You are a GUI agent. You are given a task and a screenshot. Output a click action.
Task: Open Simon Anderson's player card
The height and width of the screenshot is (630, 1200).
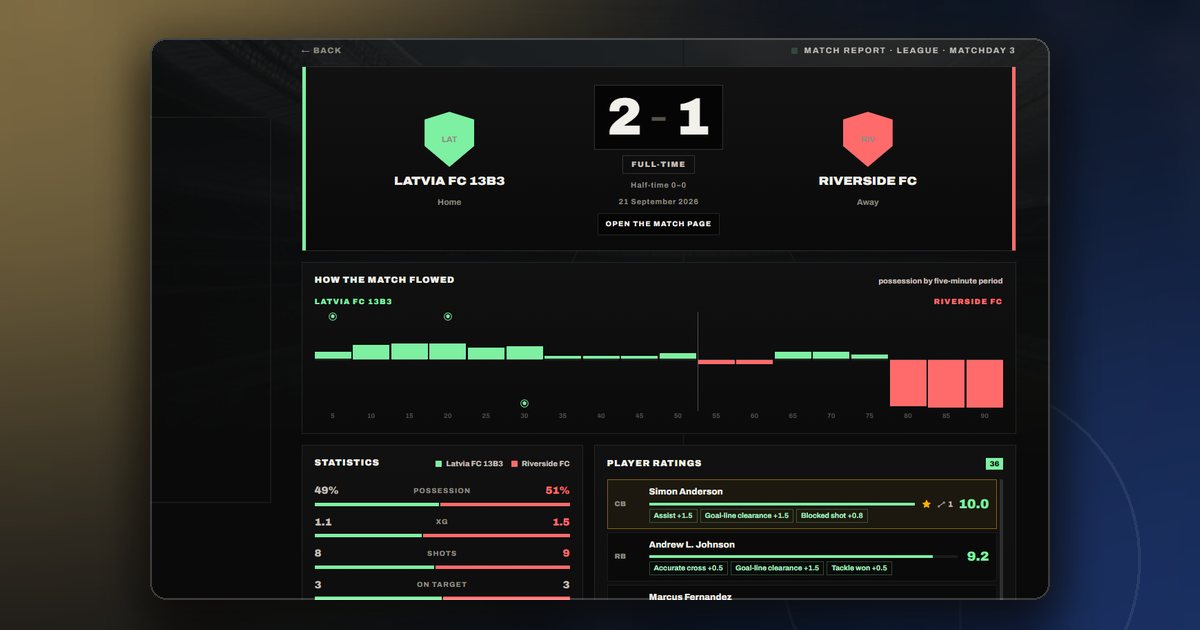(x=802, y=504)
